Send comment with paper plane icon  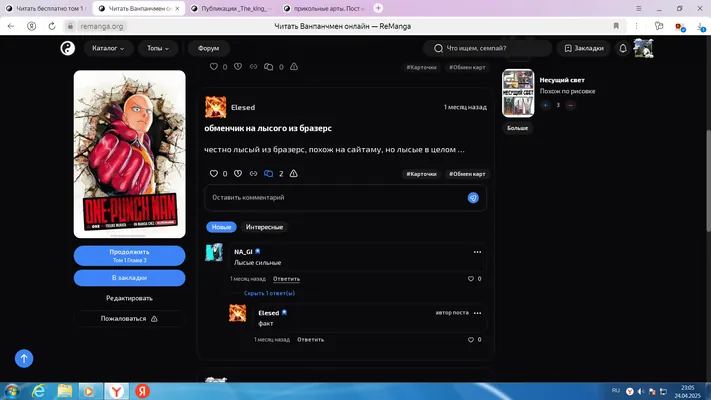tap(473, 198)
